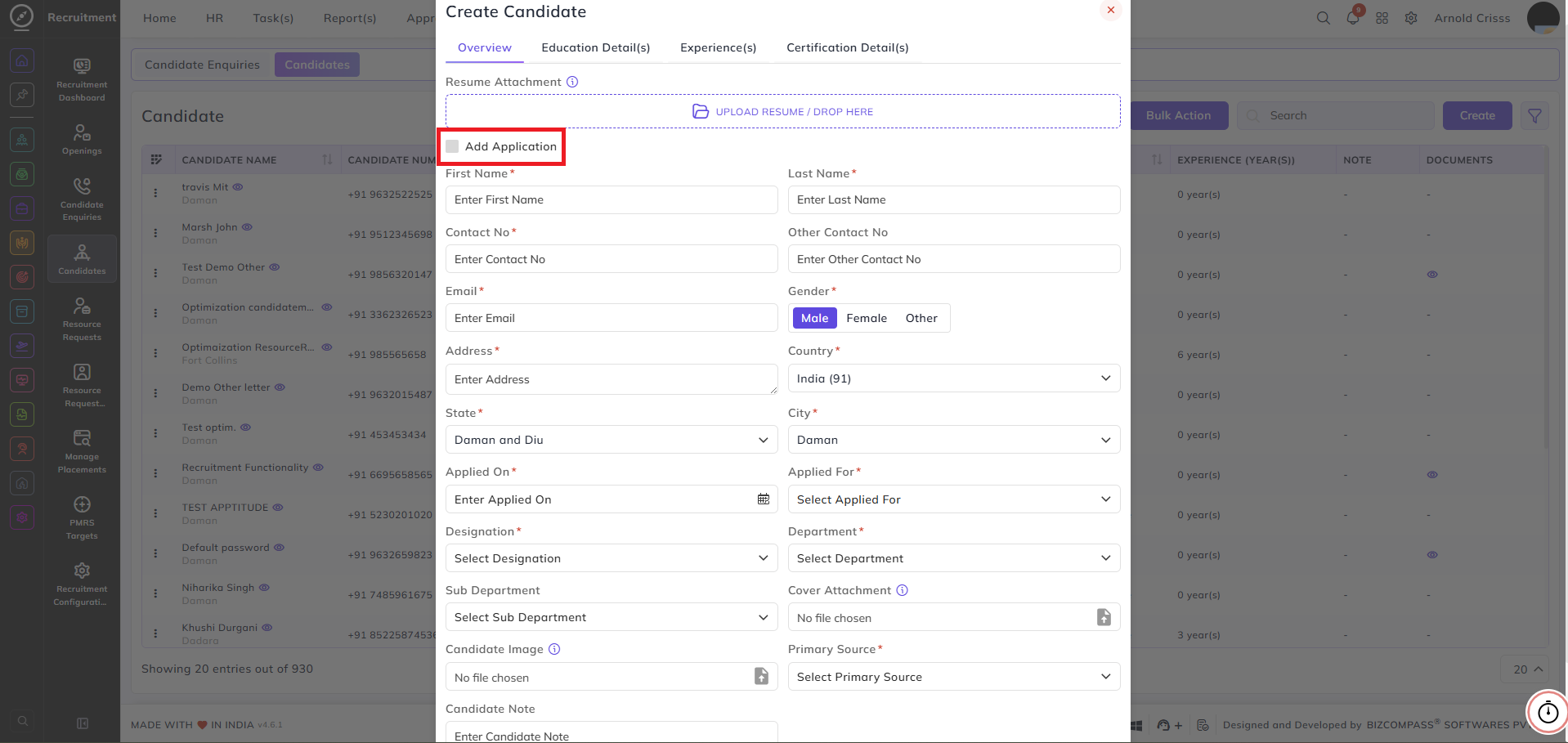Open Recruitment Dashboard in sidebar

pos(82,79)
